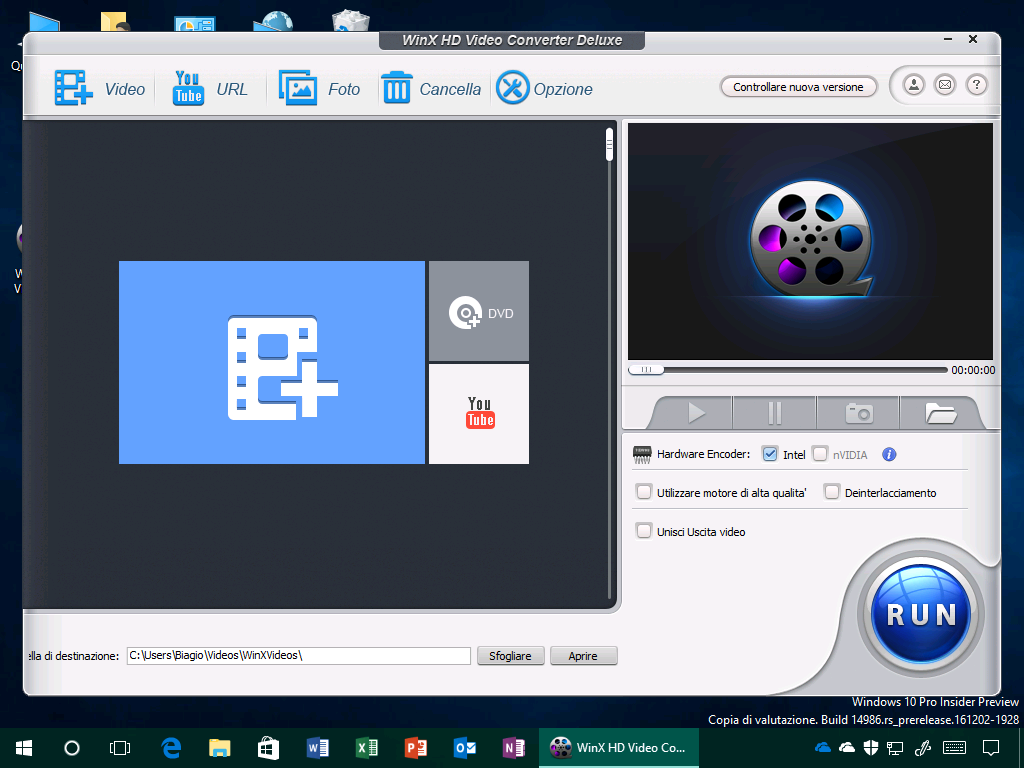The image size is (1024, 768).
Task: Launch OneNote from the taskbar
Action: pyautogui.click(x=513, y=748)
